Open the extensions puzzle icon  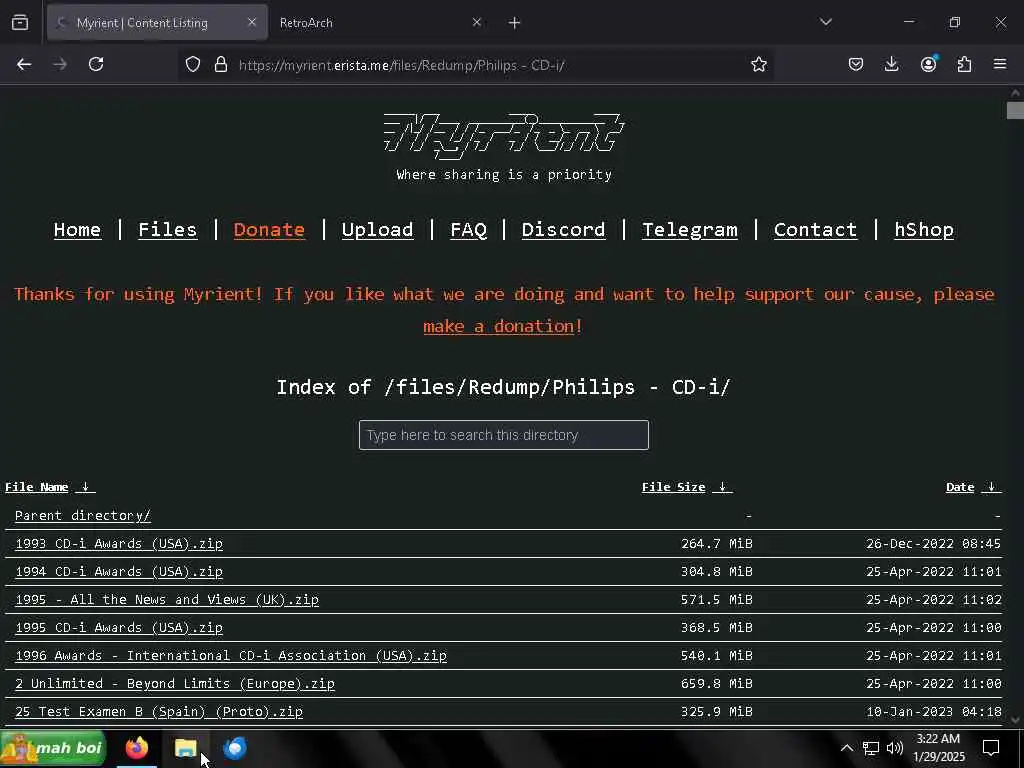[x=964, y=64]
